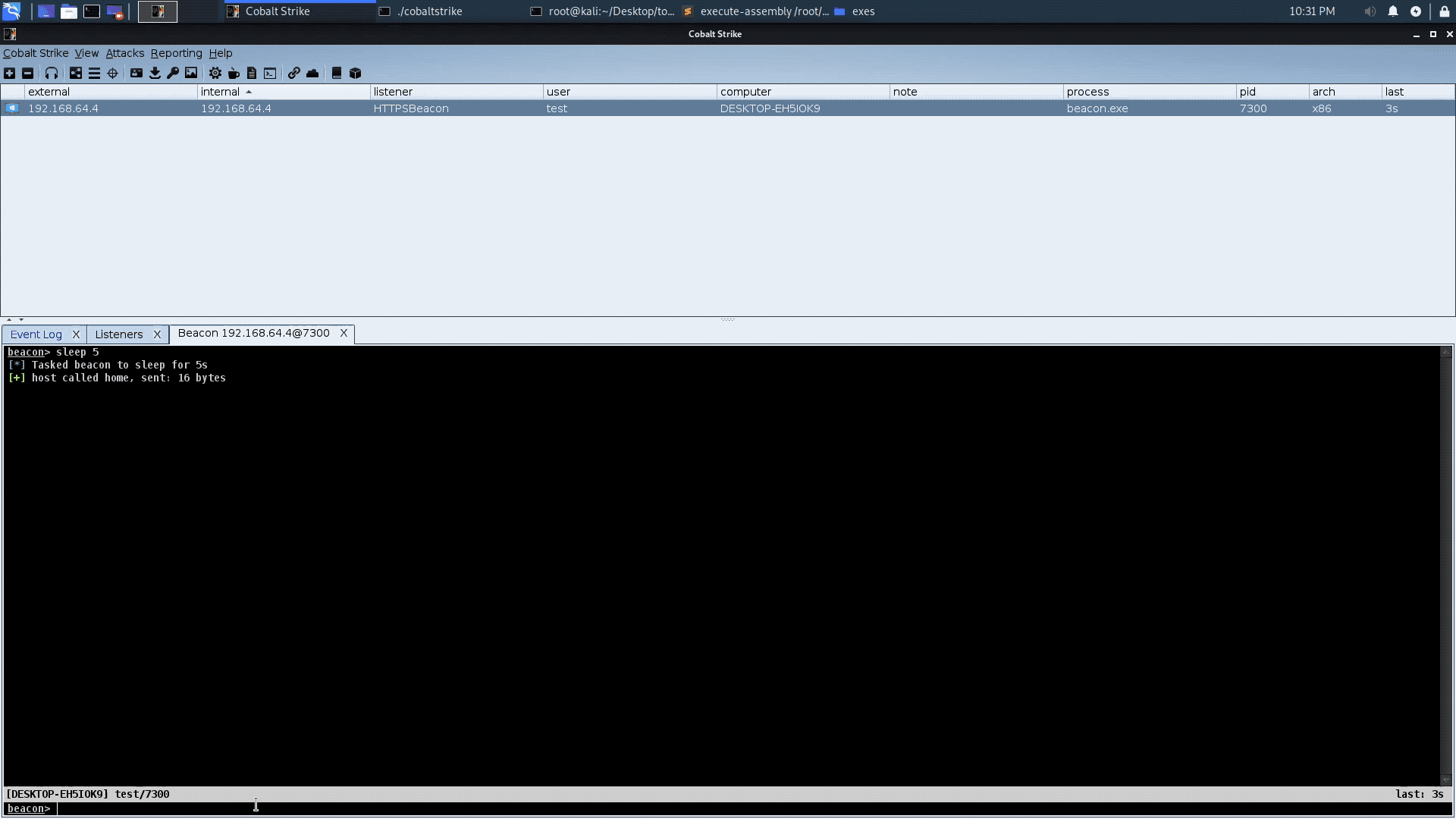Sort sessions by internal column
Screen dimensions: 1456x819
pos(284,92)
